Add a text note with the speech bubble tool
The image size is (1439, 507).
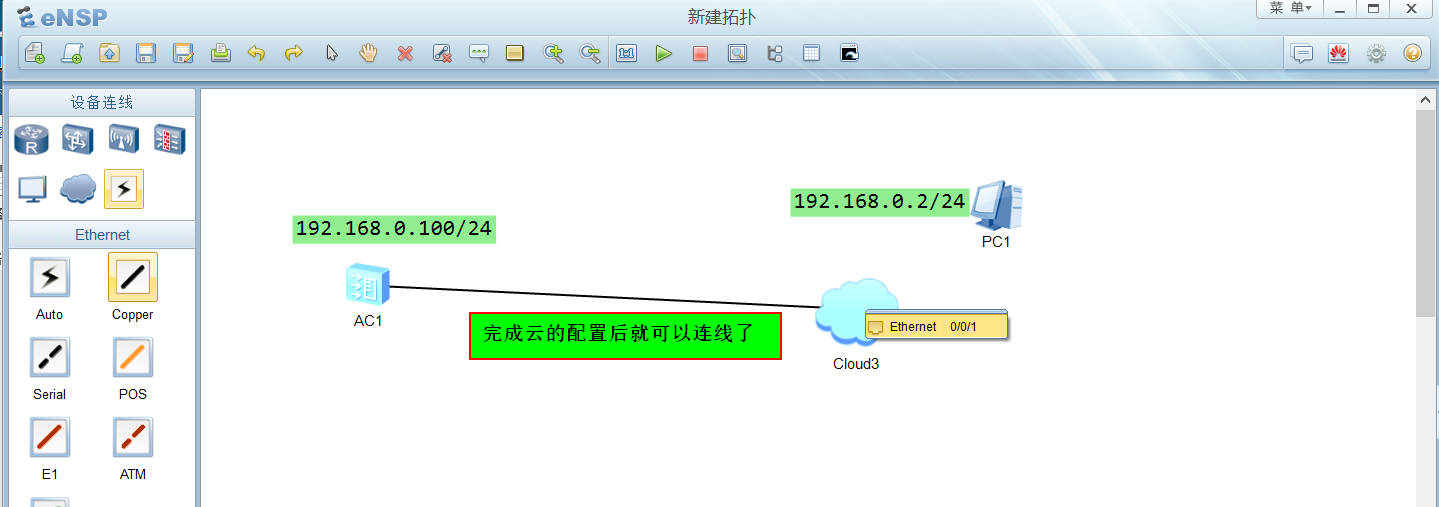479,53
